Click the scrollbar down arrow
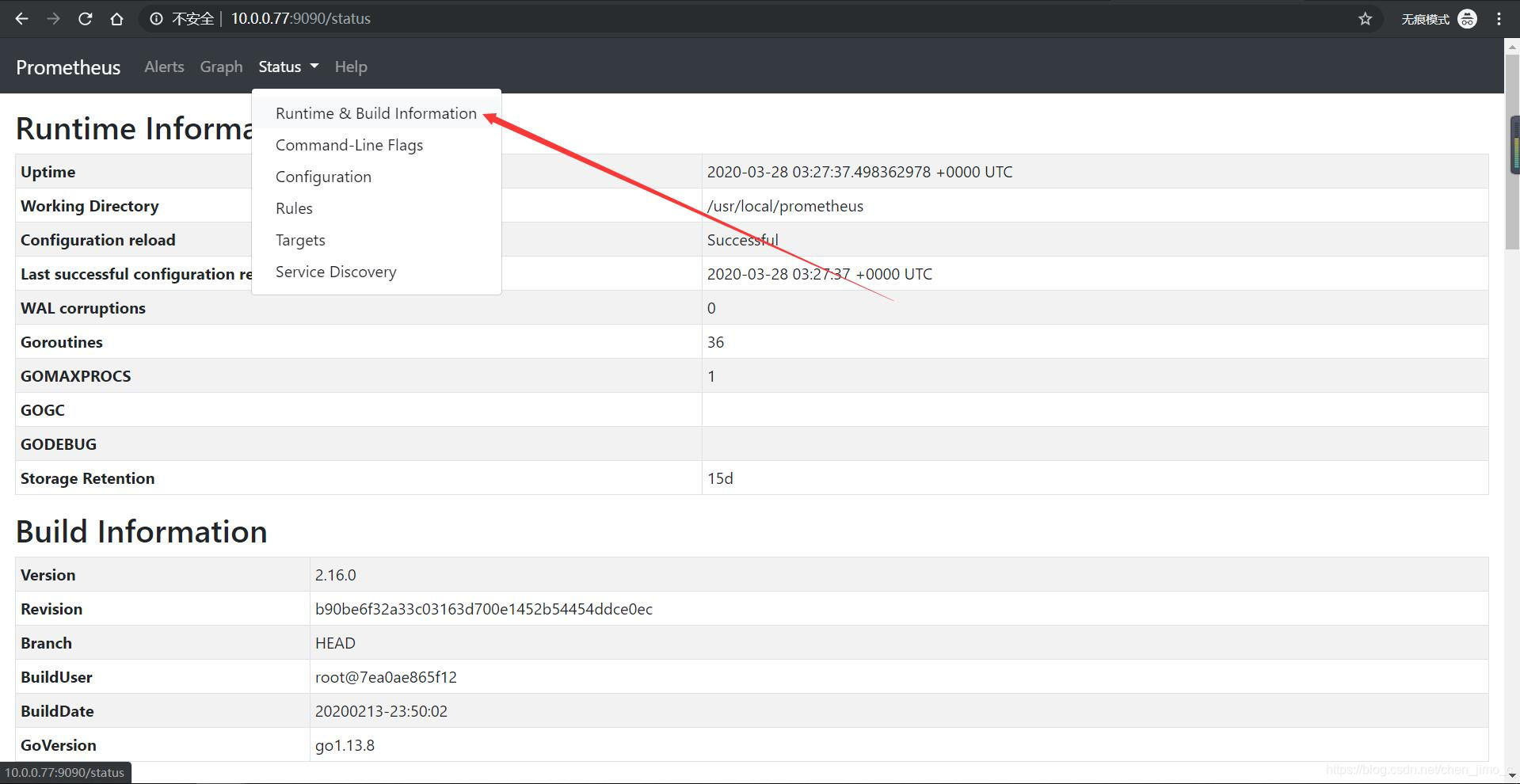1520x784 pixels. pyautogui.click(x=1512, y=774)
